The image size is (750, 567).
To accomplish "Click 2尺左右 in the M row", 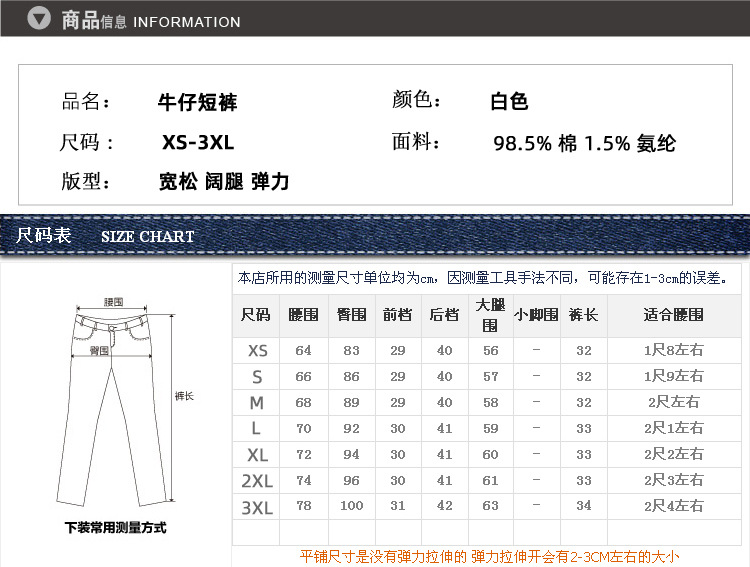I will point(673,402).
